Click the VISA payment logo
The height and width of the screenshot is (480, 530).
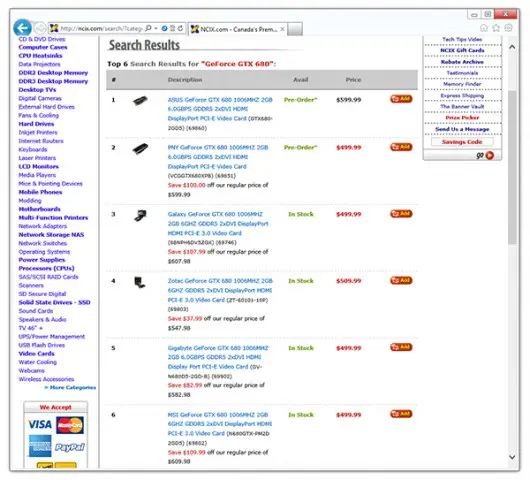click(x=40, y=424)
